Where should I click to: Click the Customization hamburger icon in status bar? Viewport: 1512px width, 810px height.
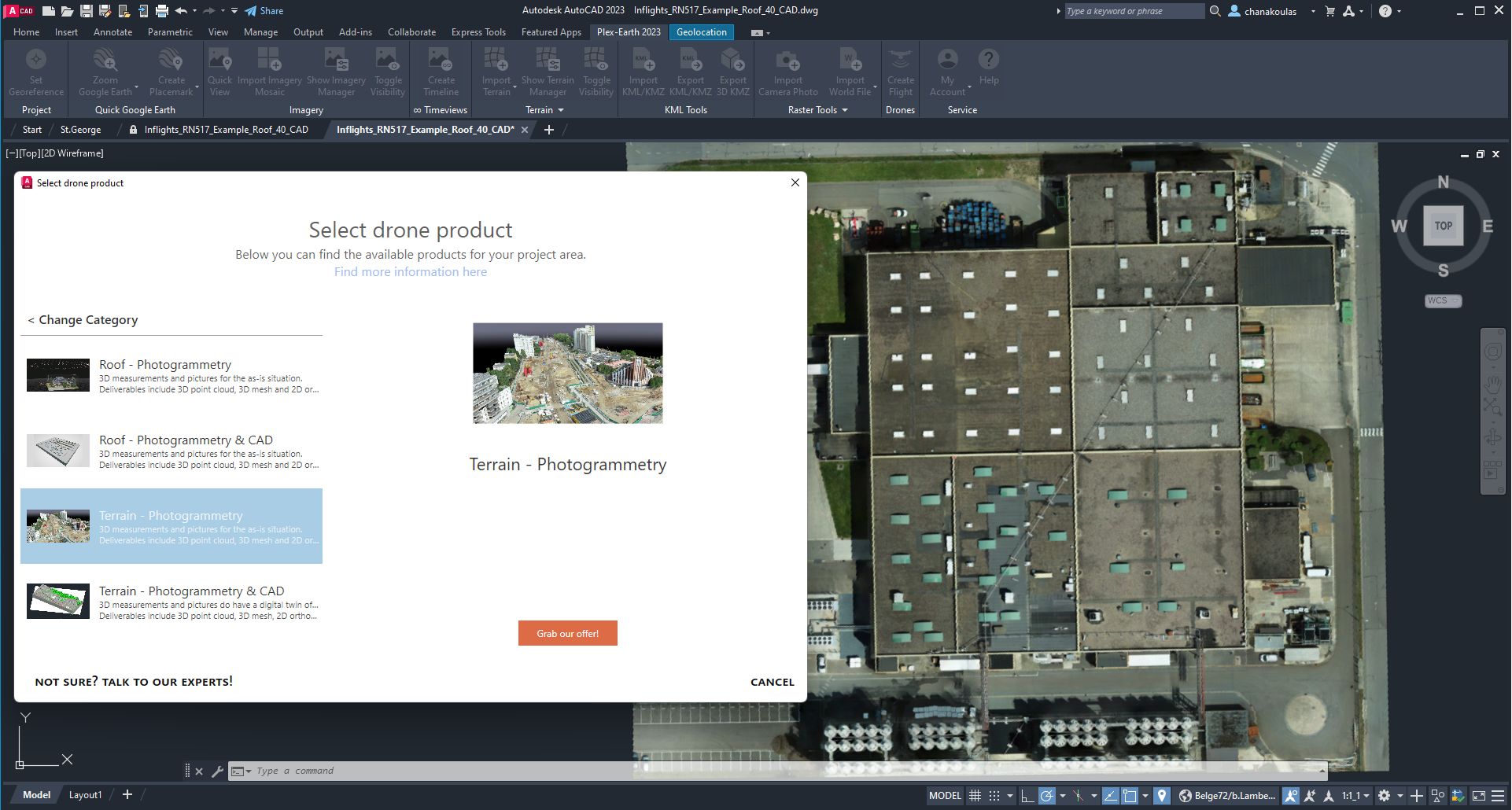coord(1498,796)
